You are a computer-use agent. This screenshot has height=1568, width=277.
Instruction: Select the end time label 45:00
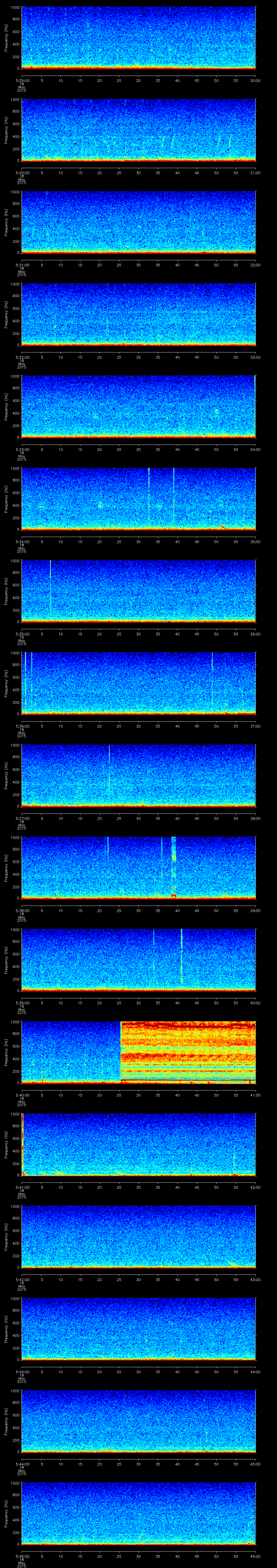(x=256, y=1464)
